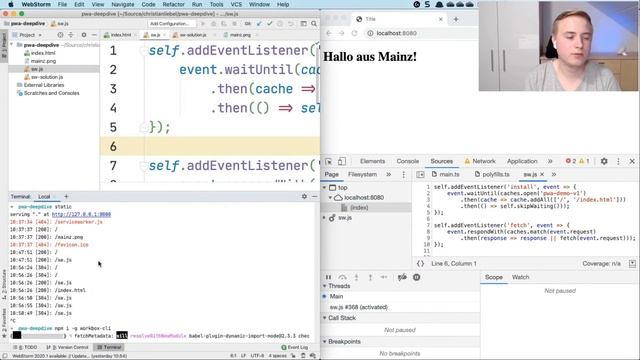Click the pause script execution icon
The image size is (640, 360).
[328, 277]
